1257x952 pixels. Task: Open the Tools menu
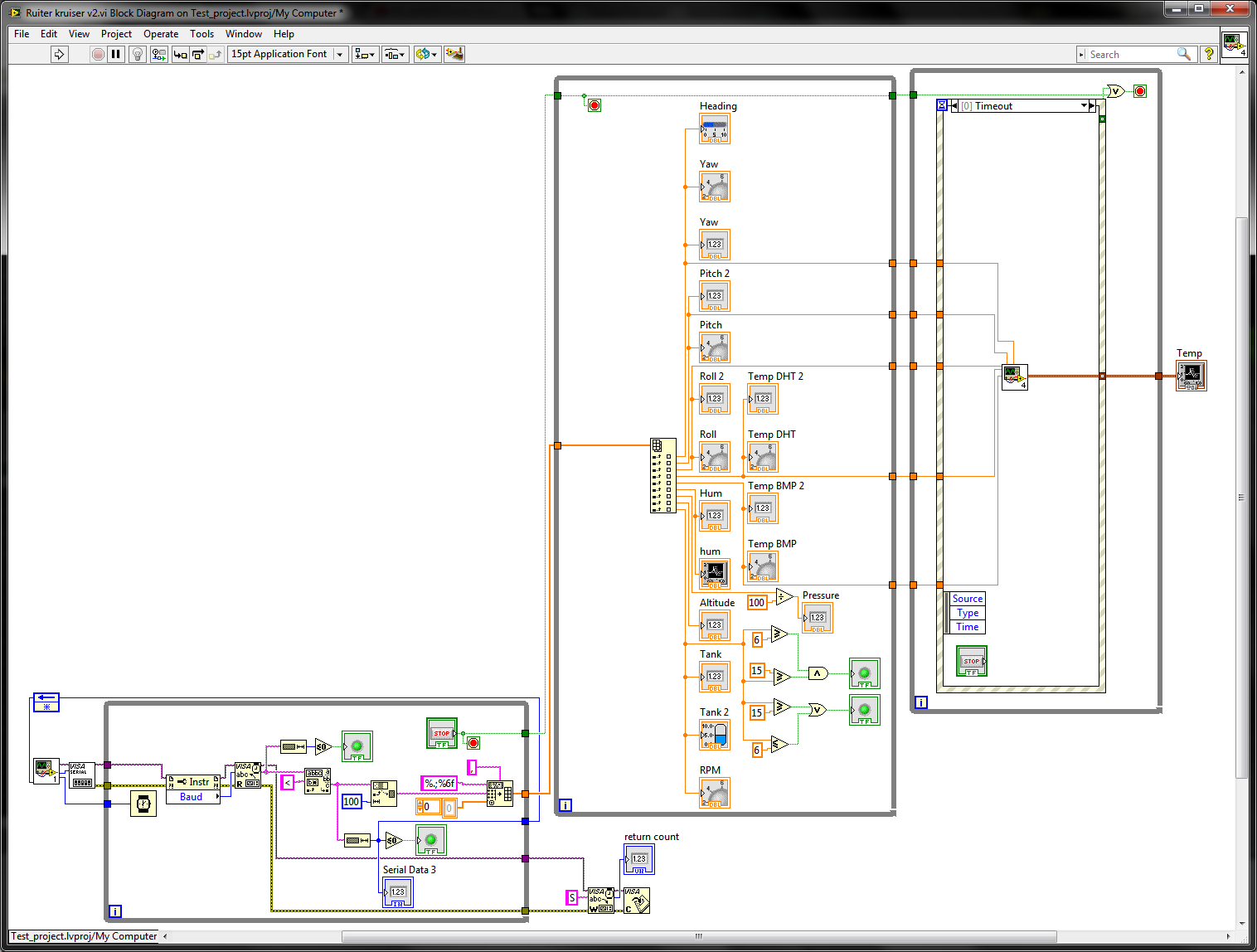pos(201,34)
